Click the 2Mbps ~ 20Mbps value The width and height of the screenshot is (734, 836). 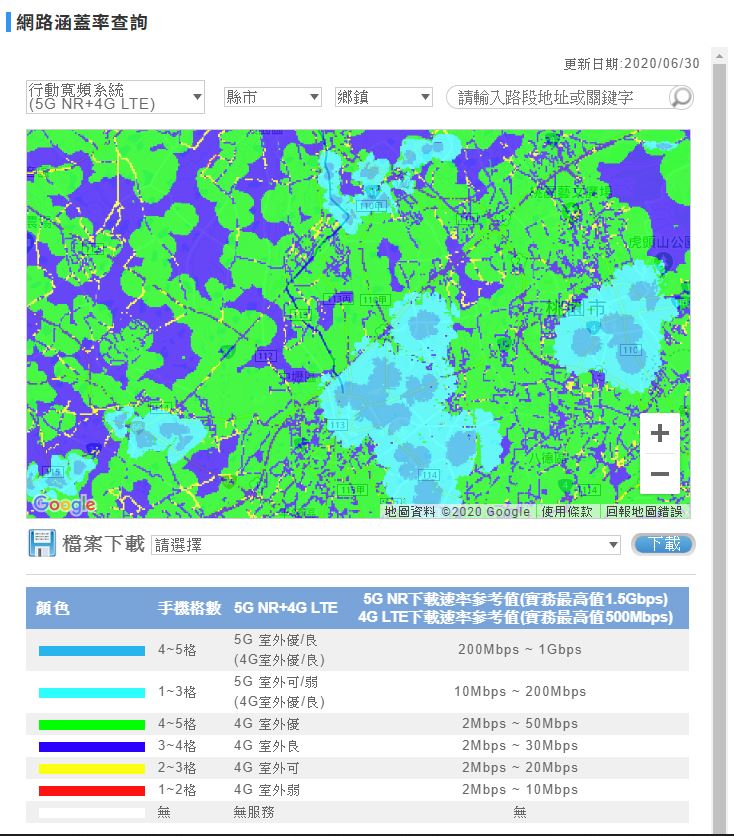click(x=520, y=768)
